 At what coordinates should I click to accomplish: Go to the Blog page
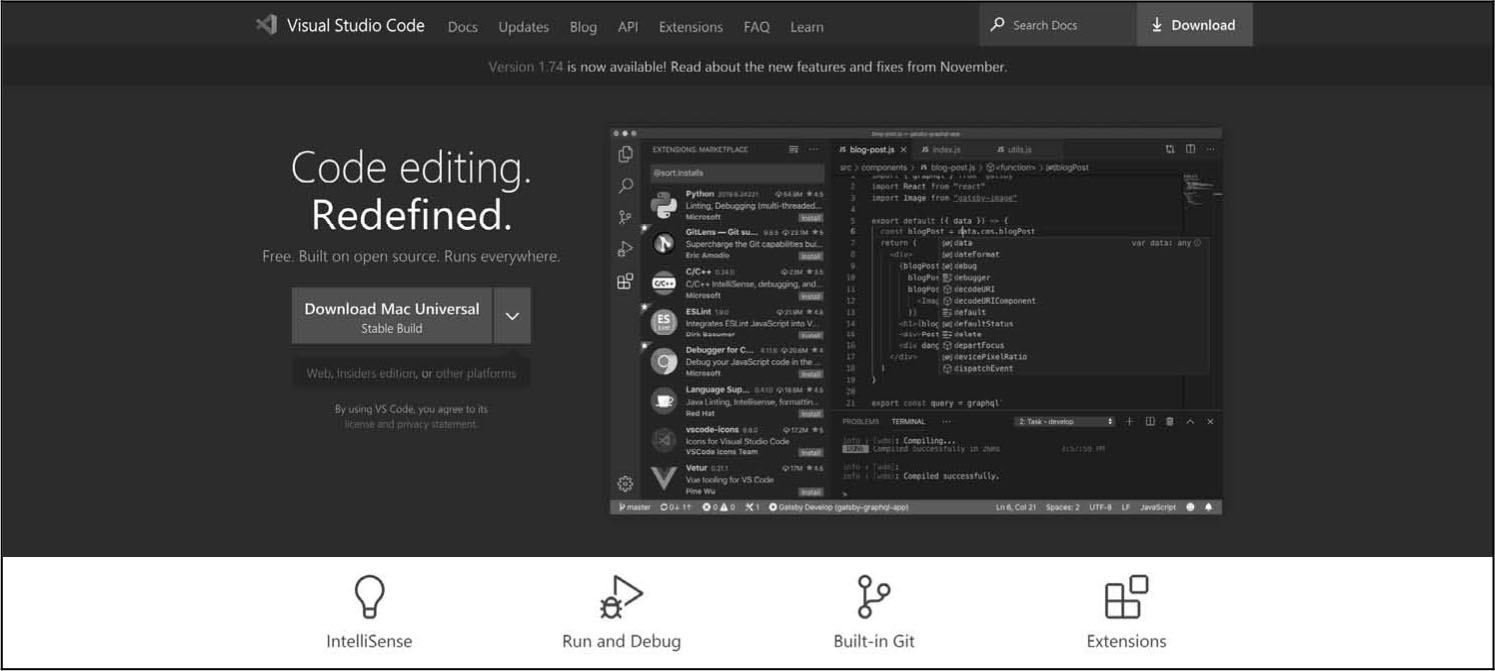pyautogui.click(x=583, y=27)
